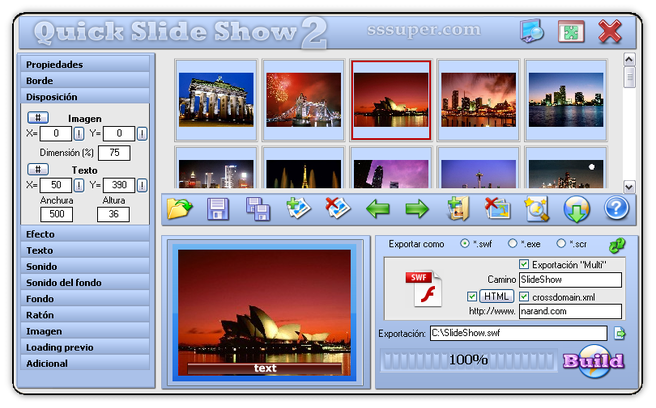The image size is (656, 408).
Task: Add folder of images with plus folder icon
Action: (x=457, y=208)
